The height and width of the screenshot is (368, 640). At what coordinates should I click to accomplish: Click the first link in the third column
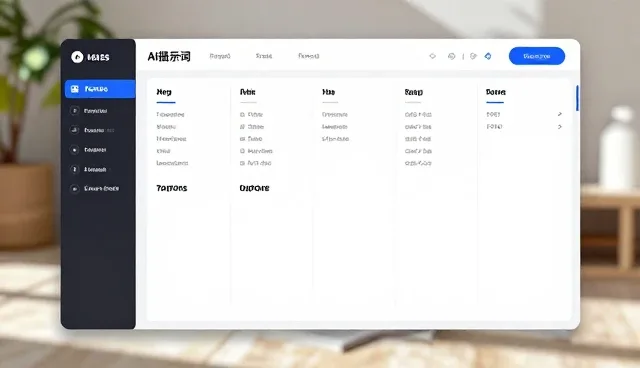335,115
